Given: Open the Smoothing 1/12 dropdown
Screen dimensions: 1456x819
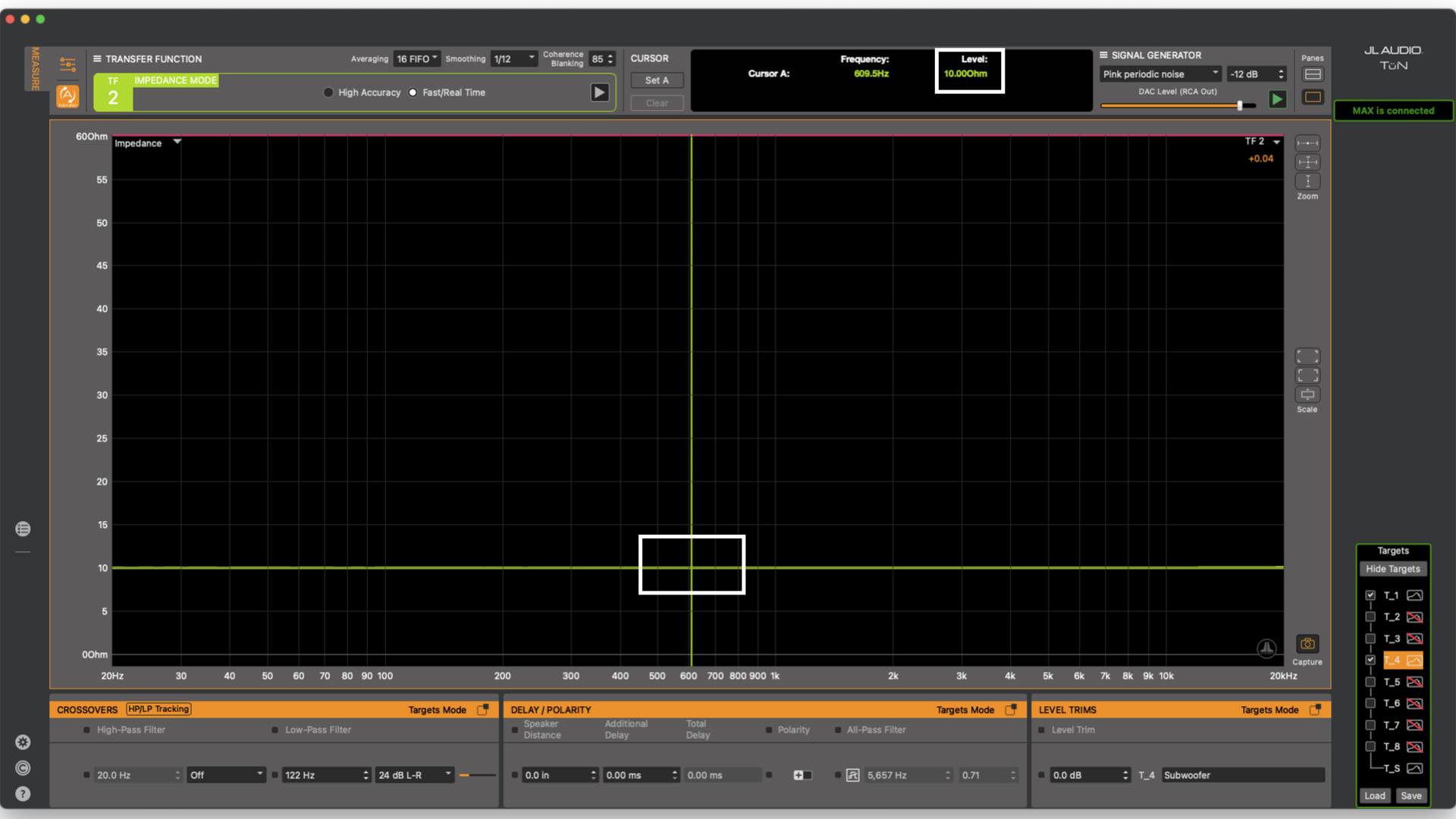Looking at the screenshot, I should pyautogui.click(x=514, y=58).
